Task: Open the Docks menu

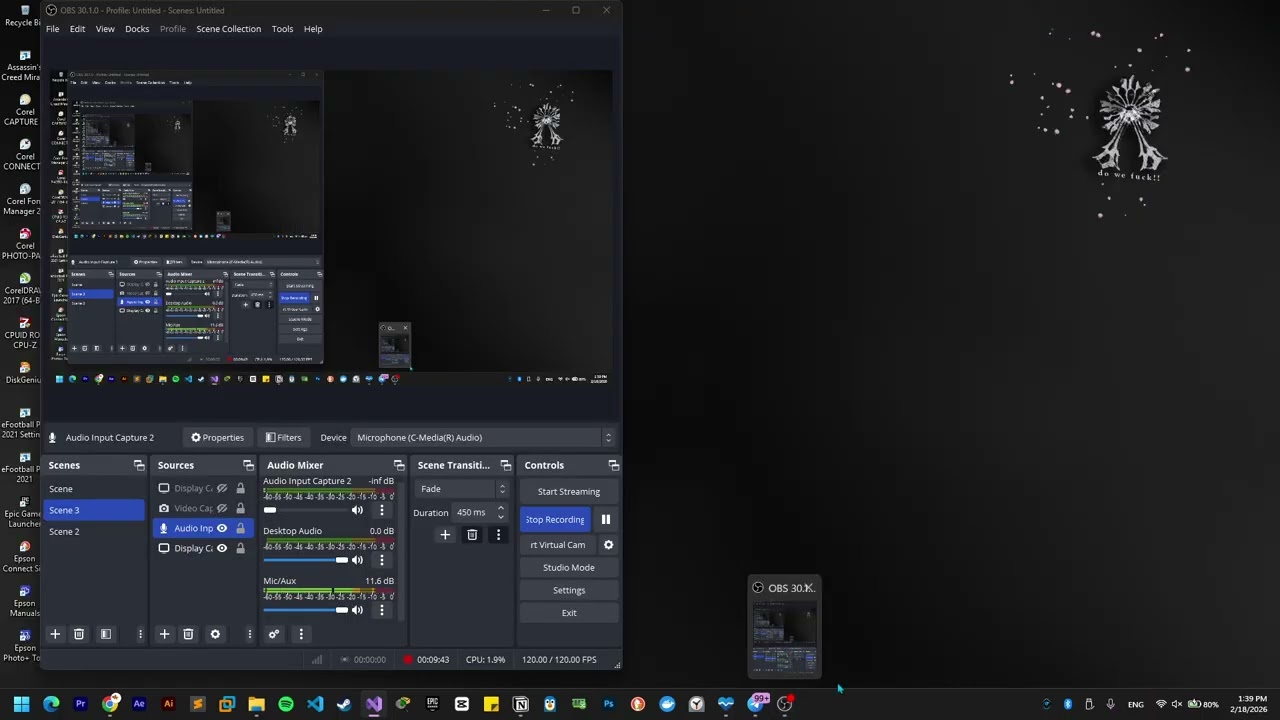Action: click(137, 29)
